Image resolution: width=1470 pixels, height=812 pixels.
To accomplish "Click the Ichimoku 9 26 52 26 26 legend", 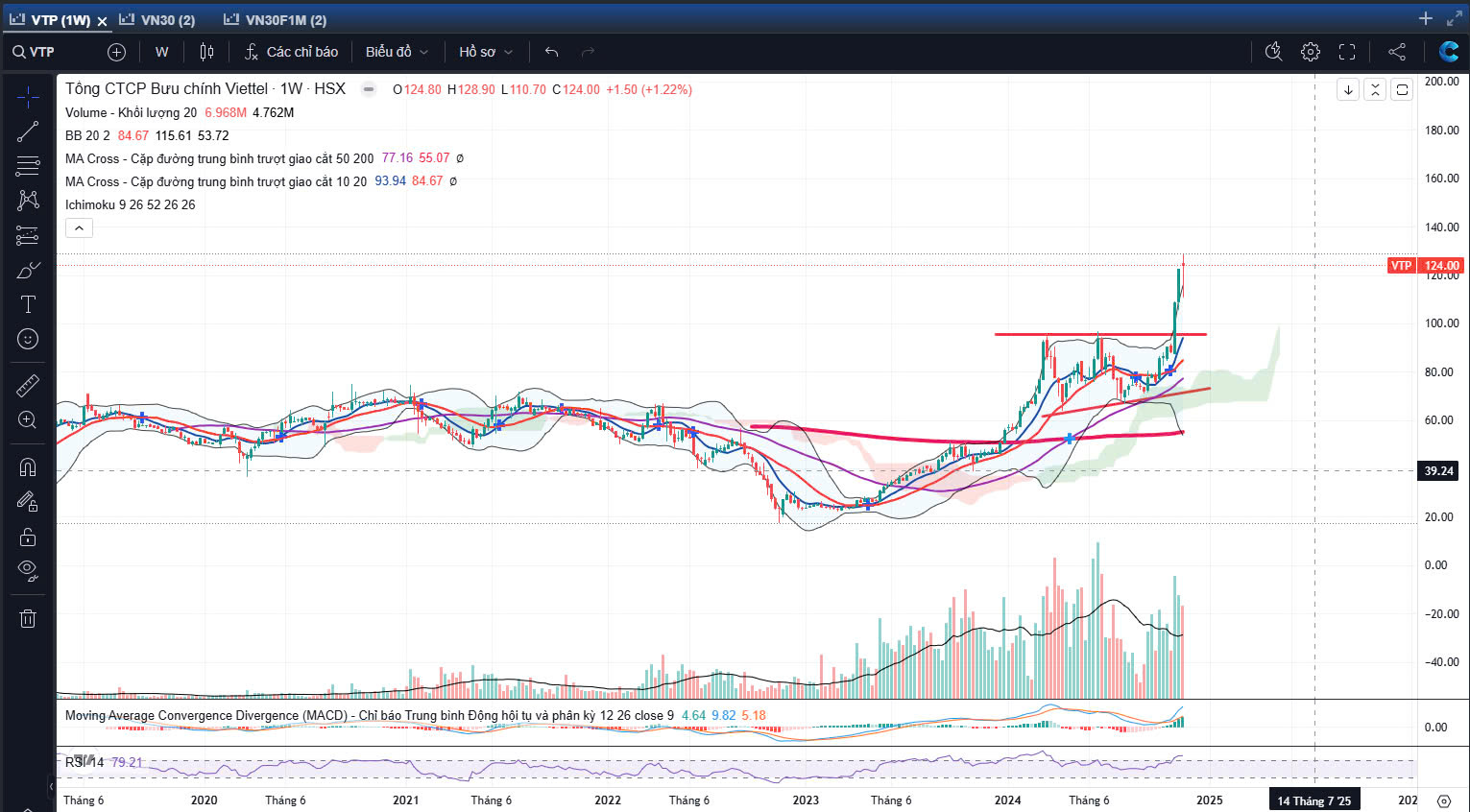I will pos(130,204).
